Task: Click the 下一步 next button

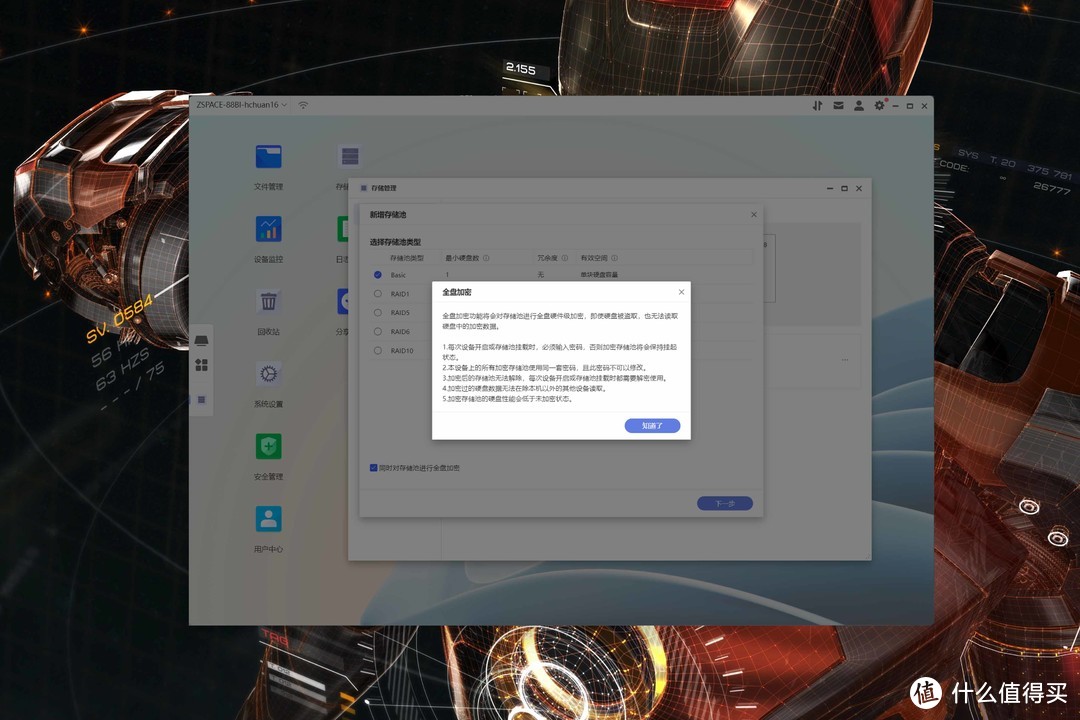Action: point(725,504)
